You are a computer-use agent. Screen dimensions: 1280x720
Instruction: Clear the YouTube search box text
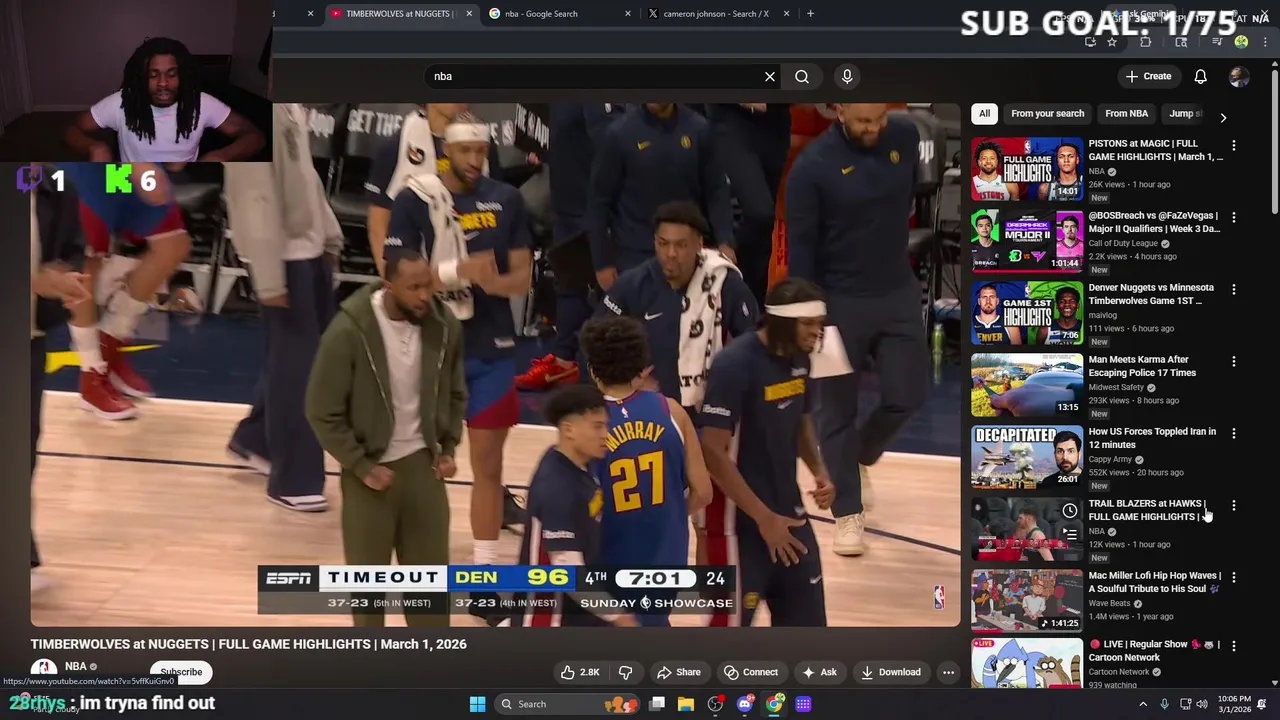pos(770,76)
